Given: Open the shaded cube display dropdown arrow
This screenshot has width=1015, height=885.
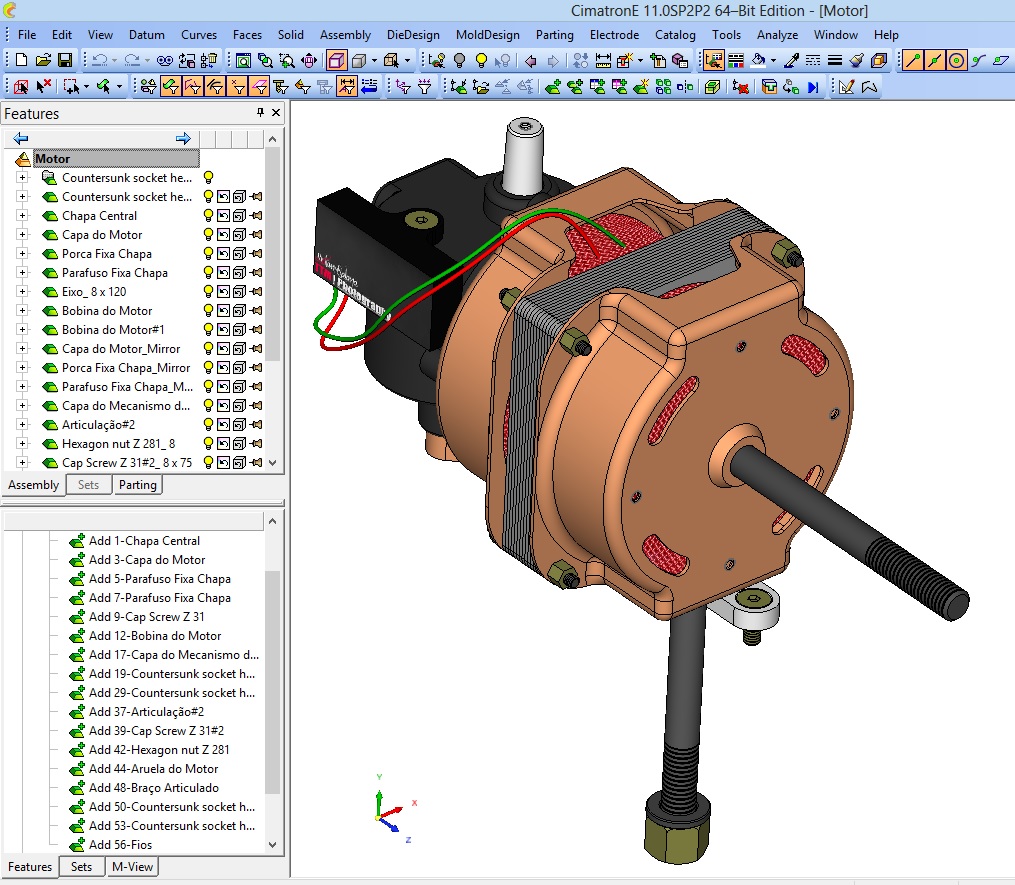Looking at the screenshot, I should (374, 60).
